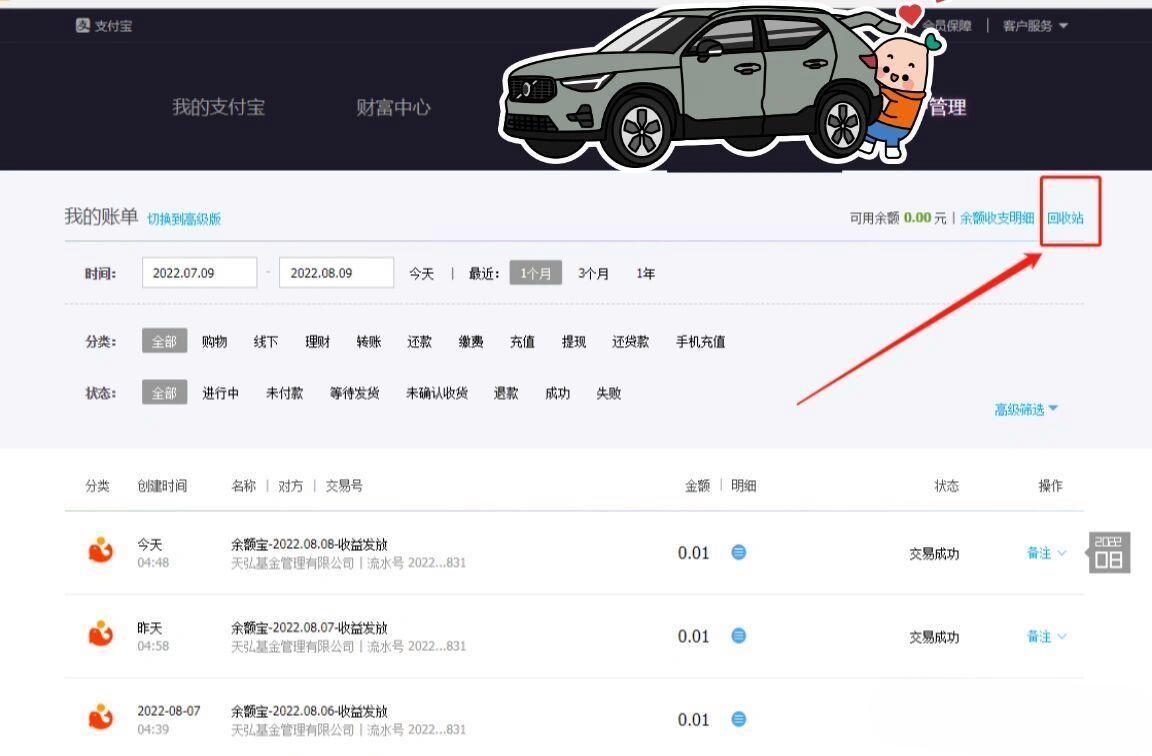Click the 明细 column header

(744, 486)
